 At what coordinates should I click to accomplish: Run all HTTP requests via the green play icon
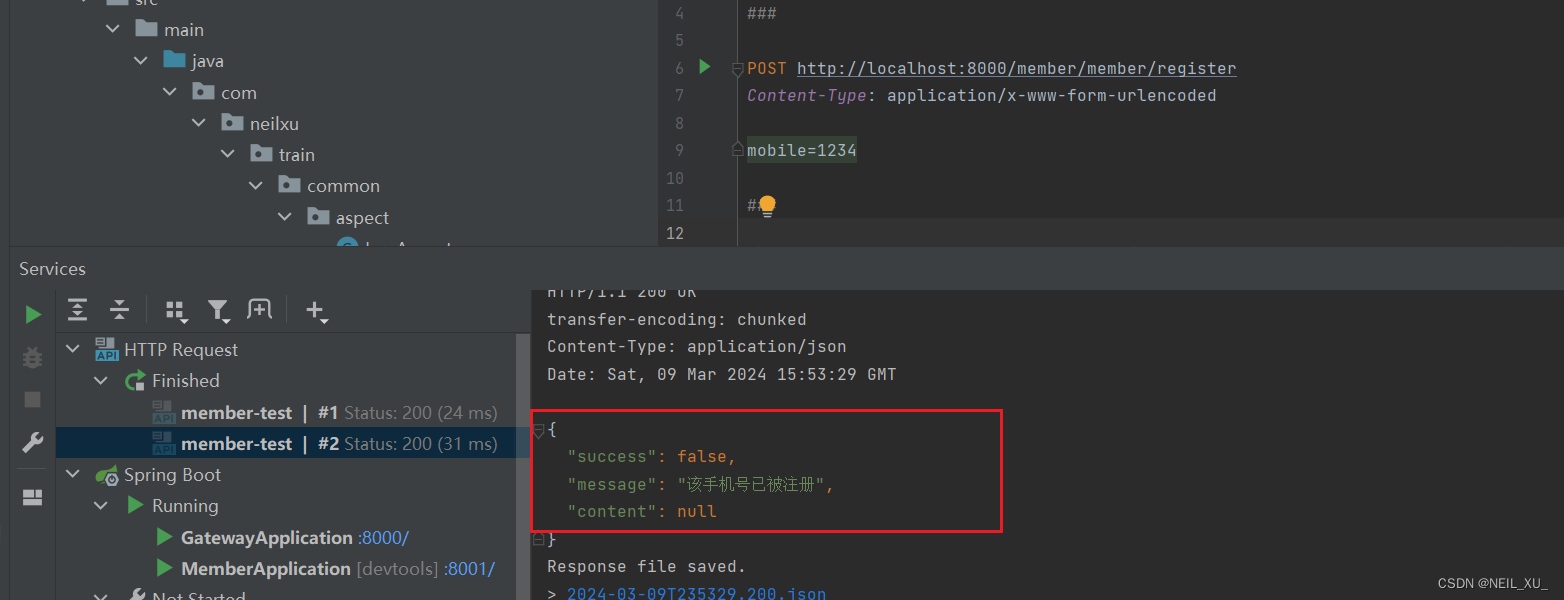tap(32, 313)
